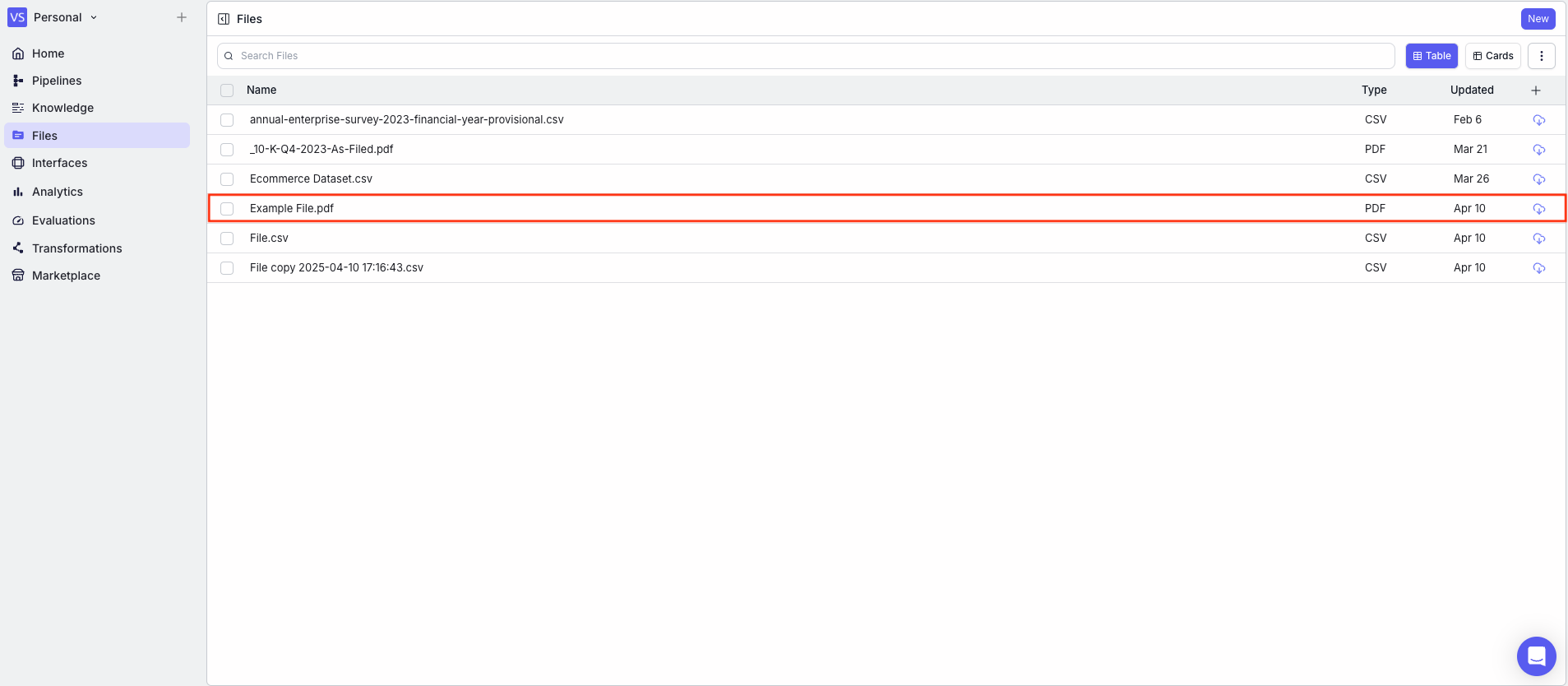Open _10-K-Q4-2023-As-Filed.pdf
This screenshot has height=686, width=1568.
coord(321,150)
